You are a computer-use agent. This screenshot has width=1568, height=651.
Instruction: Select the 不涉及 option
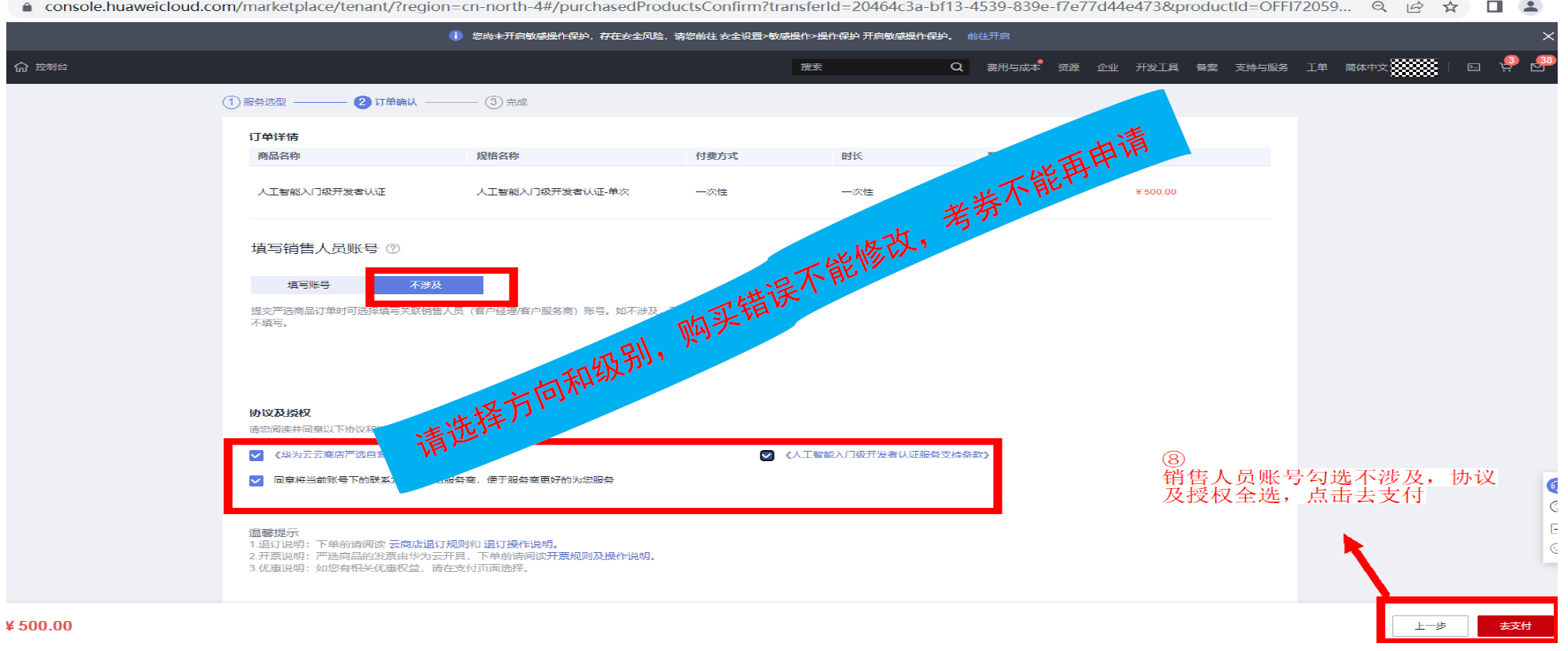[426, 285]
